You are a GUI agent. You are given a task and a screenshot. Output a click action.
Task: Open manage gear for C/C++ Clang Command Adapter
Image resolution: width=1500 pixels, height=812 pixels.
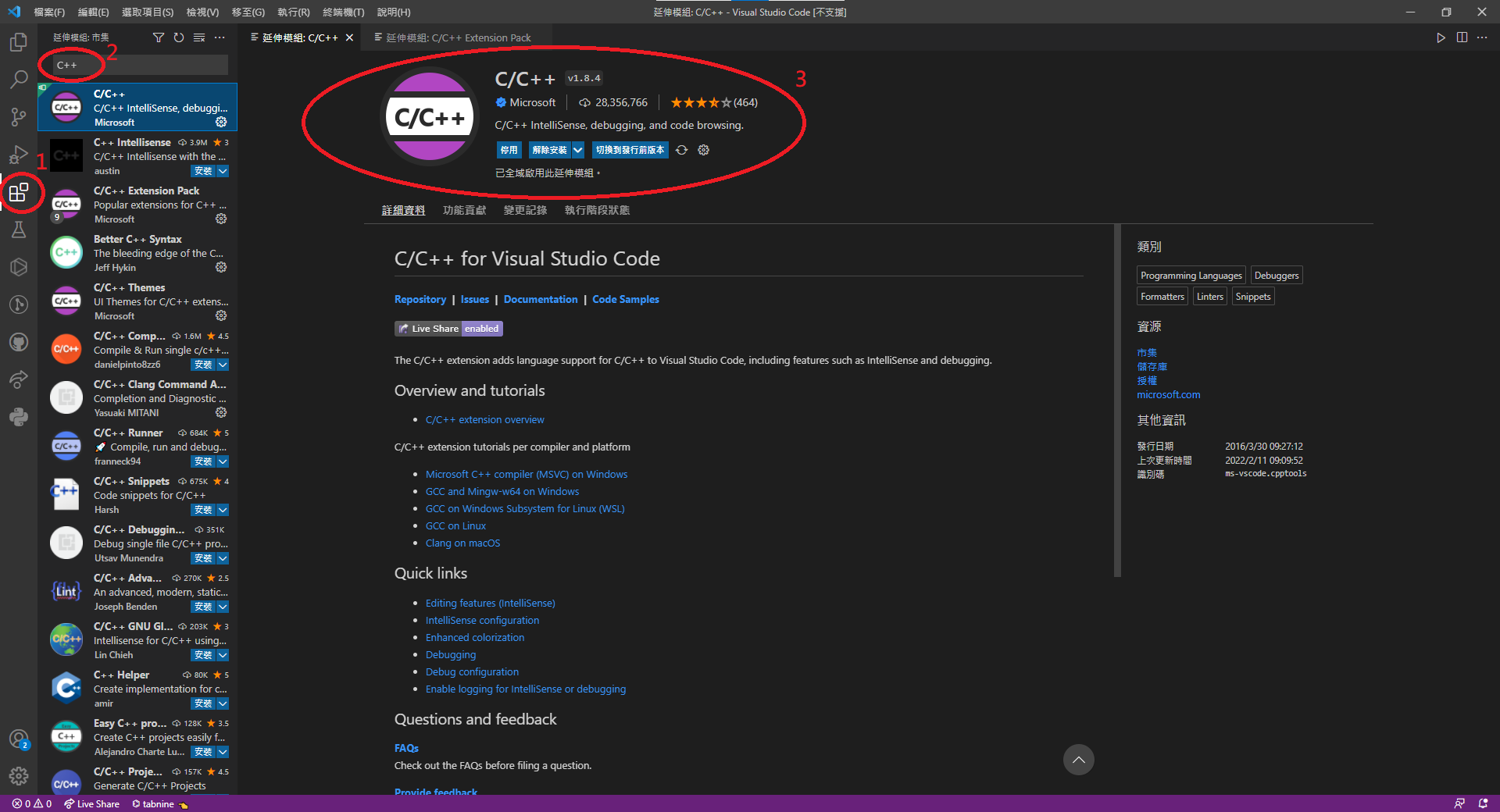tap(221, 412)
